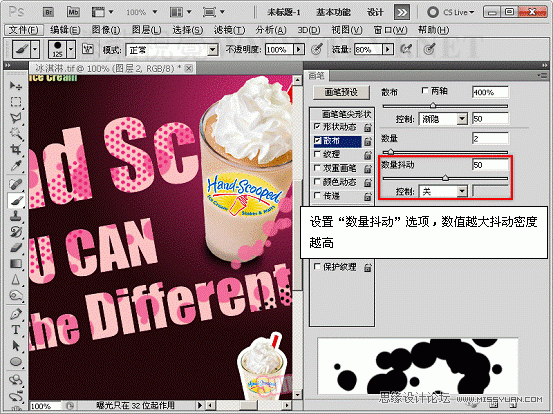
Task: Open the 图层(L) menu
Action: [x=146, y=30]
